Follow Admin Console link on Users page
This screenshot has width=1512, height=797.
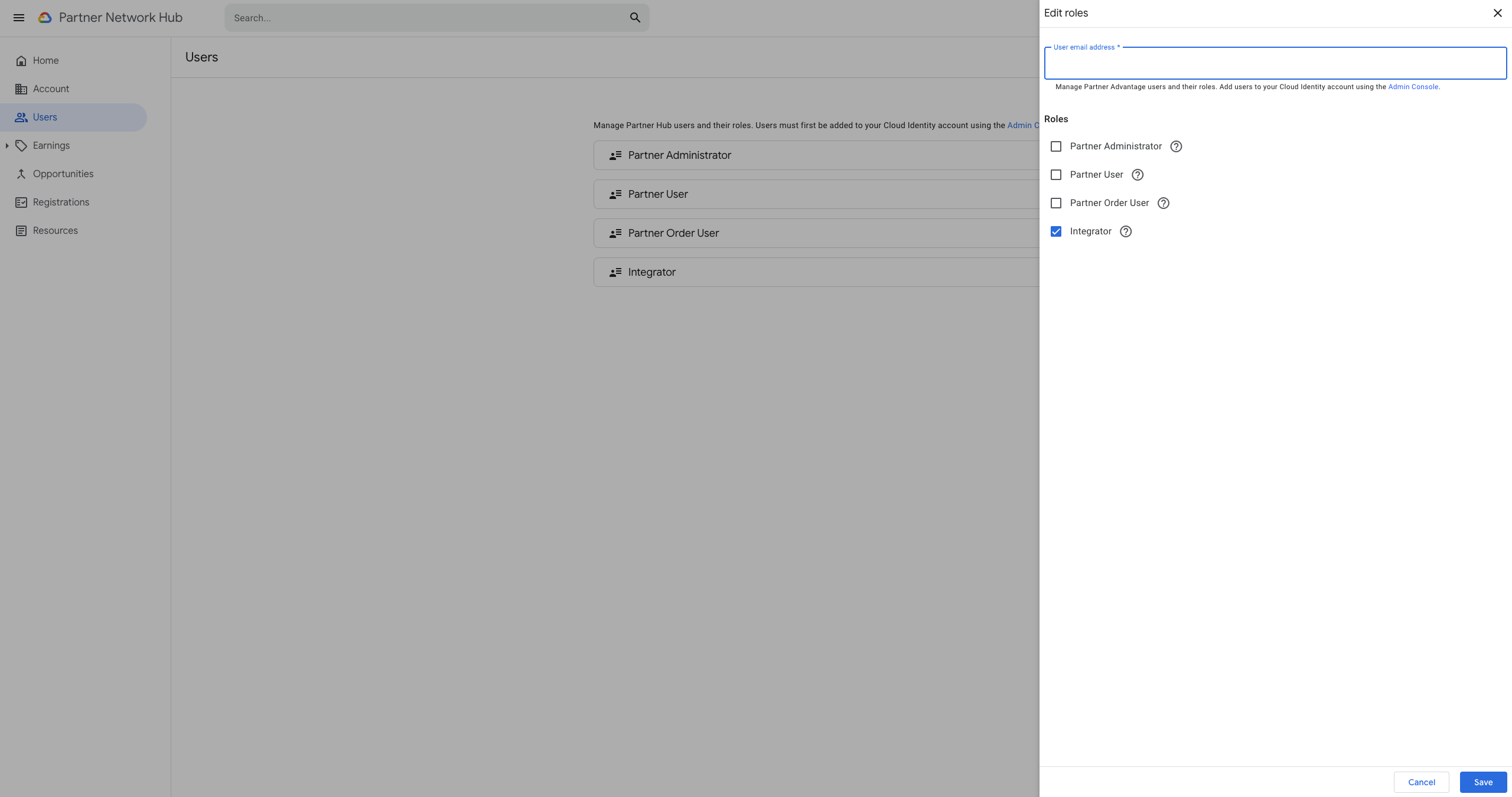[x=1023, y=125]
